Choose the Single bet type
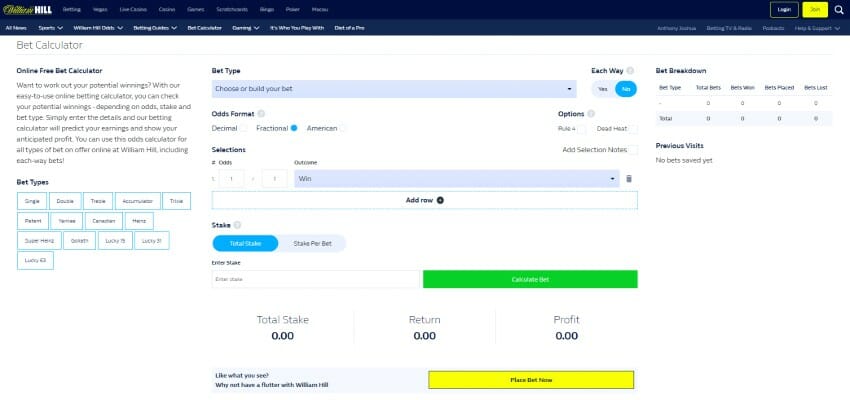Viewport: 850px width, 400px height. tap(32, 201)
